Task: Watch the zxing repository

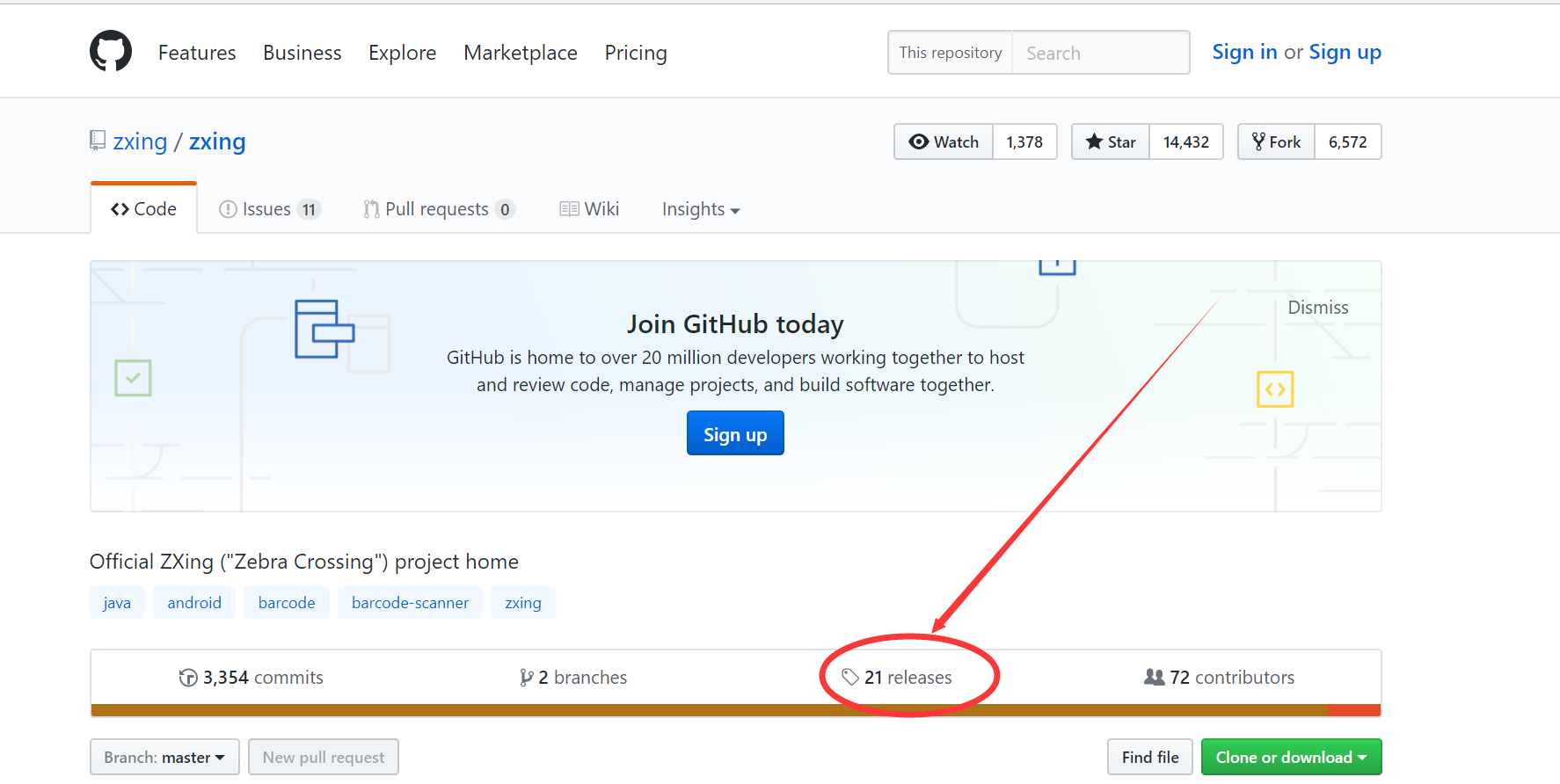Action: [944, 142]
